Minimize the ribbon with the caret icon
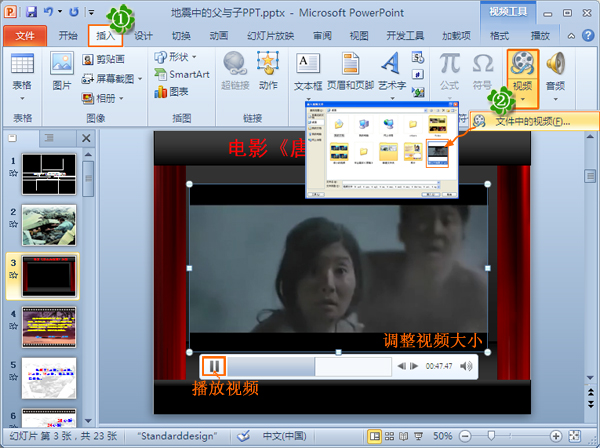This screenshot has width=600, height=448. click(571, 36)
